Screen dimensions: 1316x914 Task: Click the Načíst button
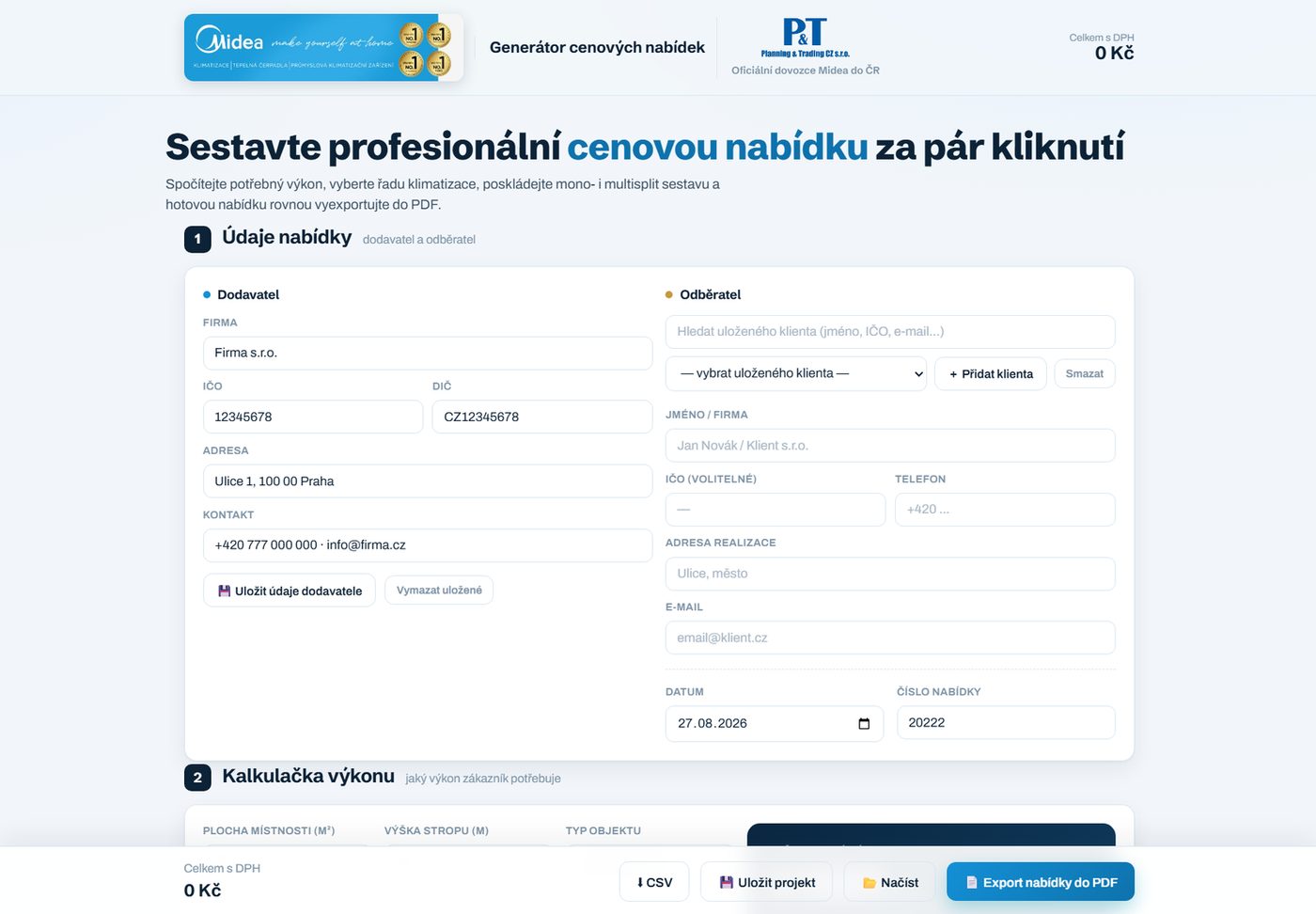pyautogui.click(x=890, y=882)
